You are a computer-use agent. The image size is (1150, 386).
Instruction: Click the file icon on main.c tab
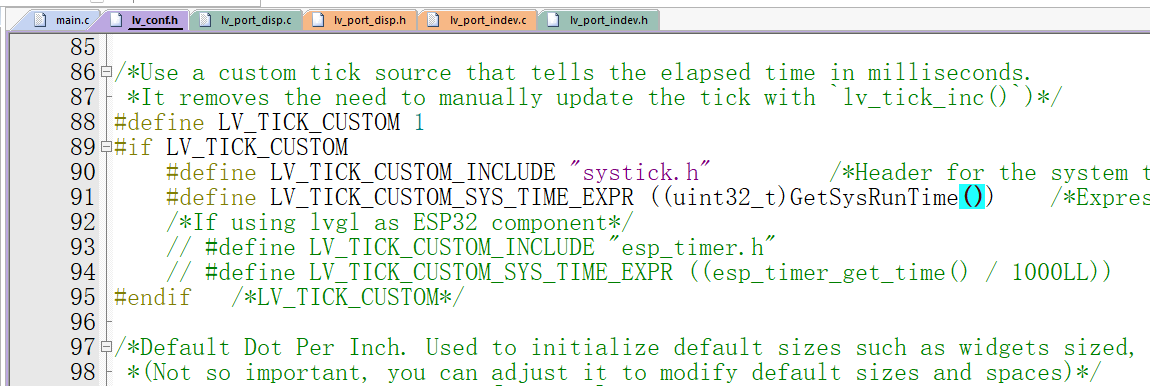pyautogui.click(x=41, y=20)
